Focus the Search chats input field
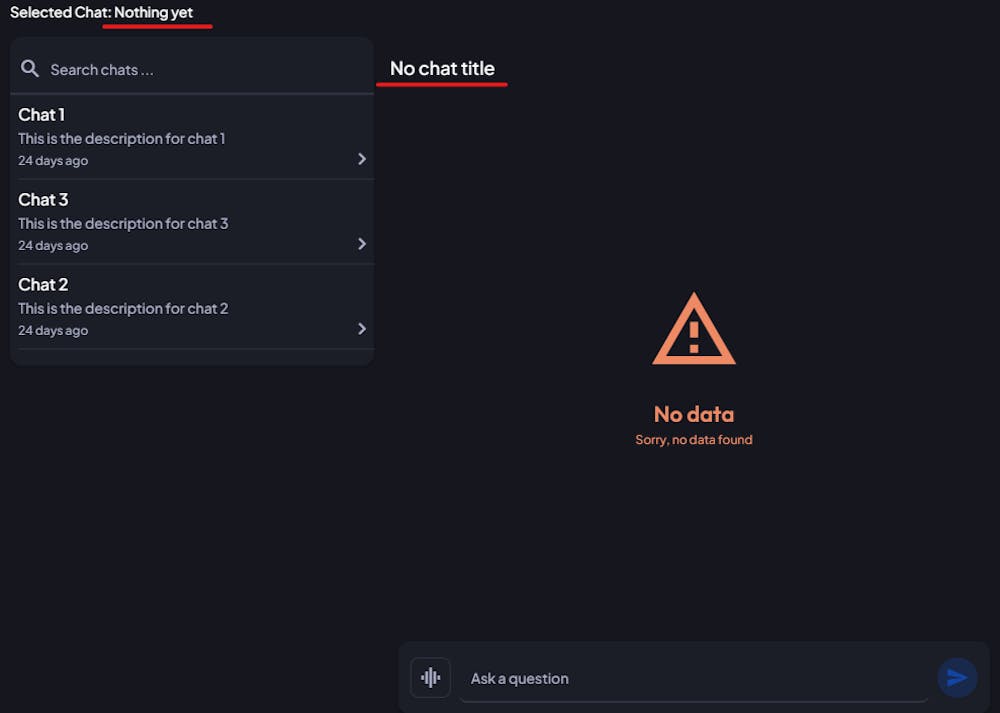 click(200, 70)
